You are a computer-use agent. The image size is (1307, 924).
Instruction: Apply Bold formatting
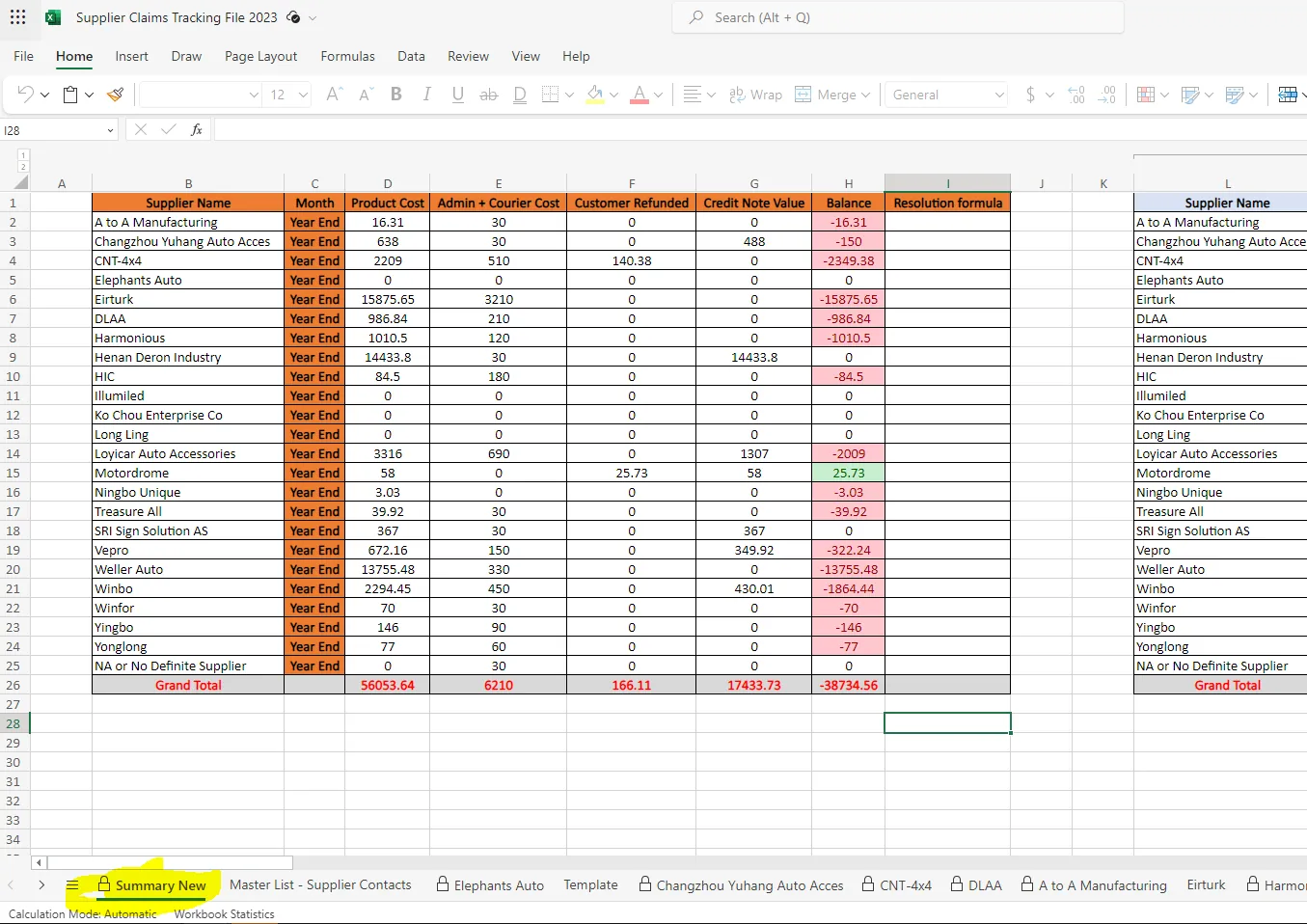[x=396, y=95]
